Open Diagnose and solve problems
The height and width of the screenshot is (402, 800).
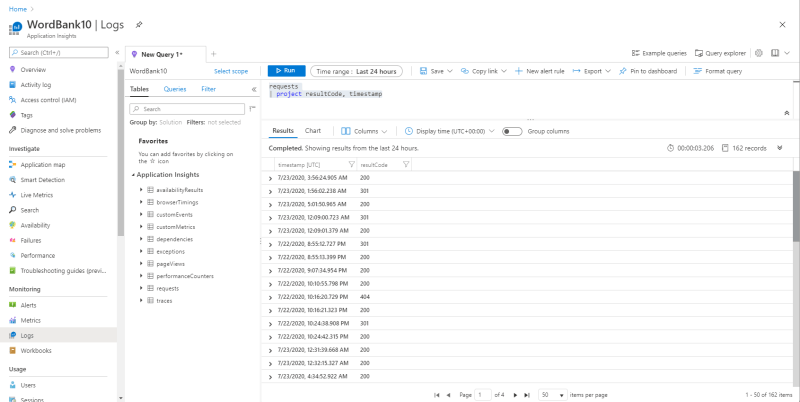[61, 131]
